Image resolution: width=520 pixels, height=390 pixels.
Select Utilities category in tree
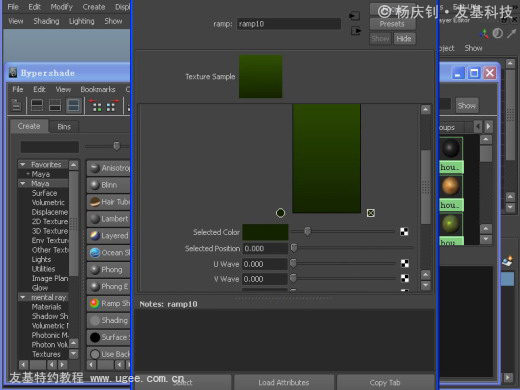coord(43,269)
